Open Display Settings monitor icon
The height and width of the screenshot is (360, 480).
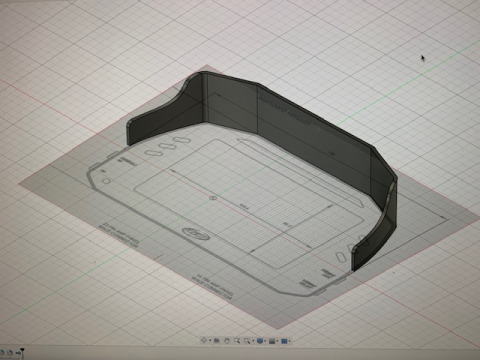[260, 341]
